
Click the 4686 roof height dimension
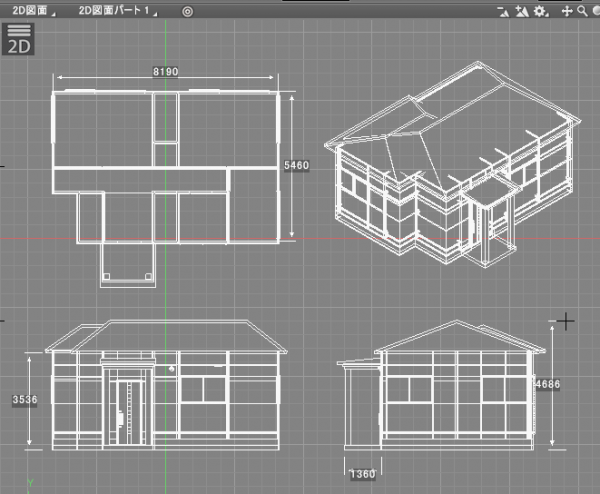[x=547, y=383]
